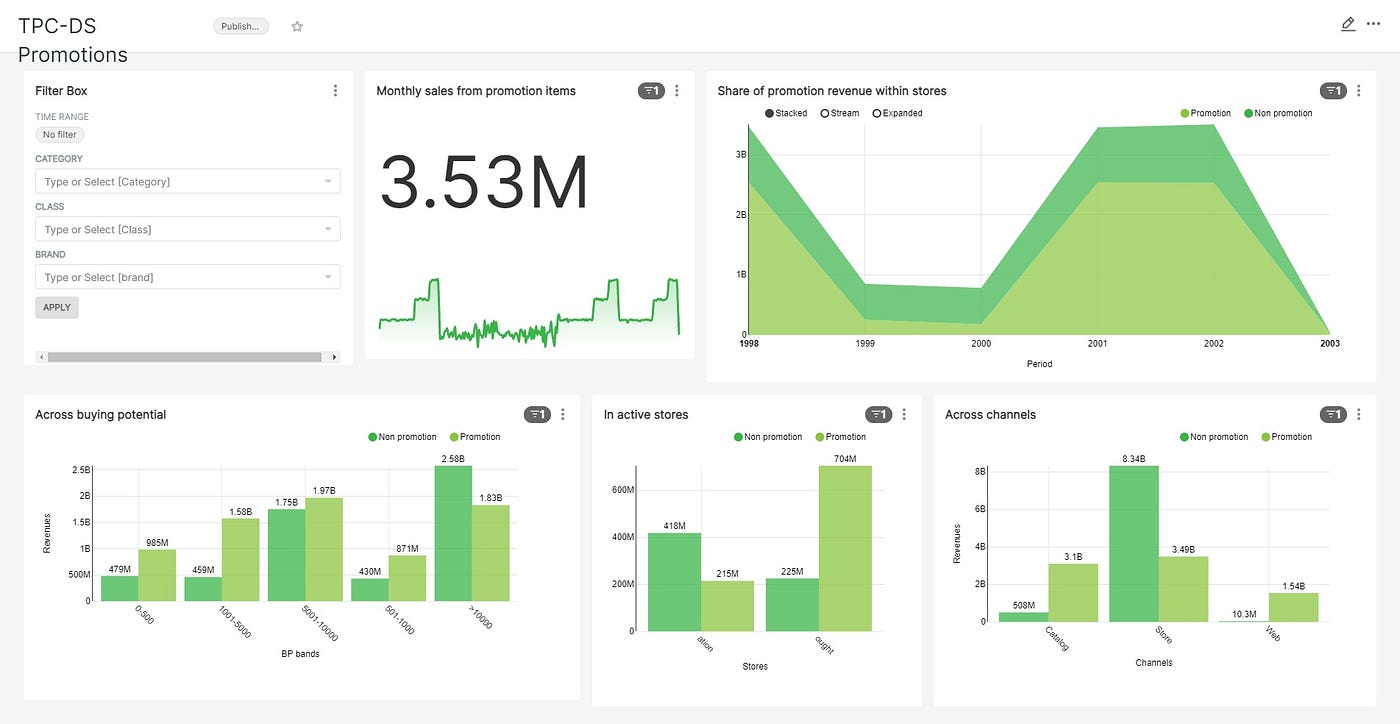Click the filter indicator on In active stores chart
The image size is (1400, 724).
pyautogui.click(x=880, y=413)
